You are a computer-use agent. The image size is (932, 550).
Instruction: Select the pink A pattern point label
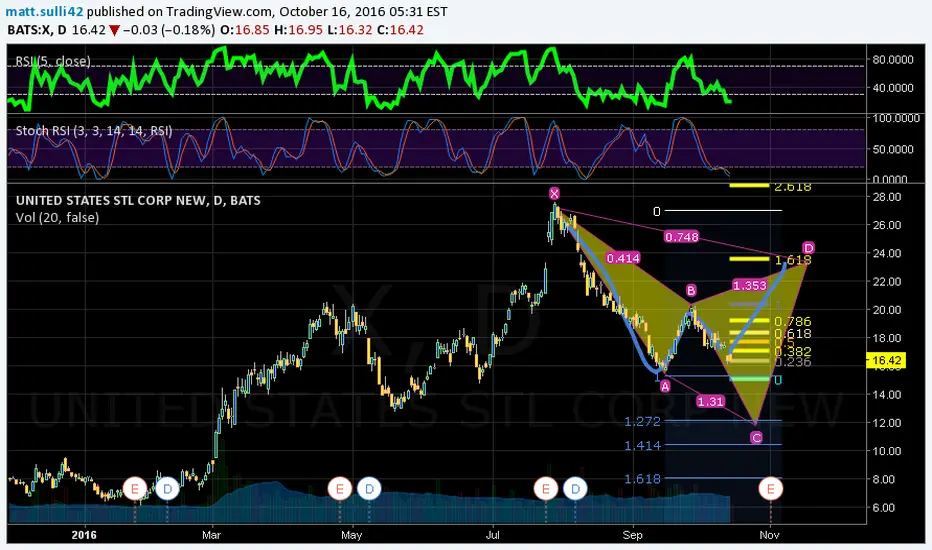665,386
